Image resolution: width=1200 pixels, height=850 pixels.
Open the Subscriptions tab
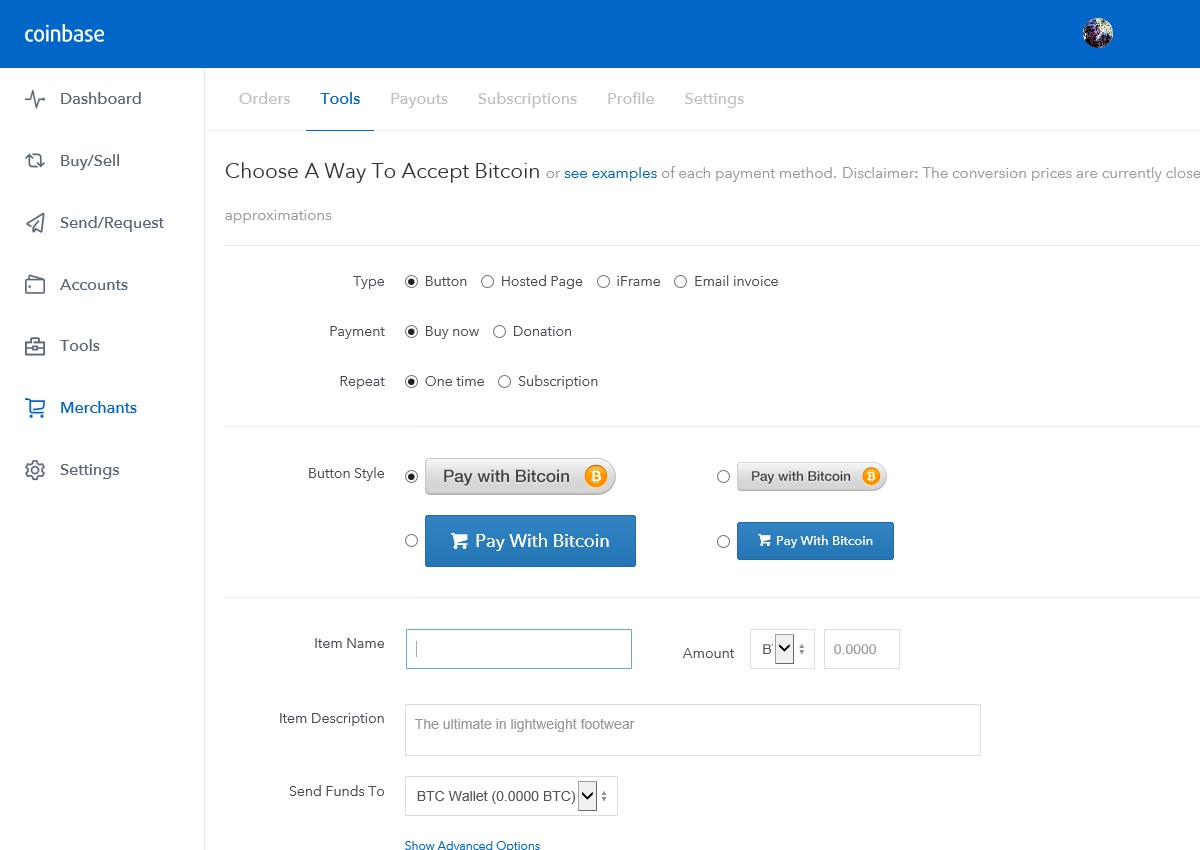click(x=527, y=99)
